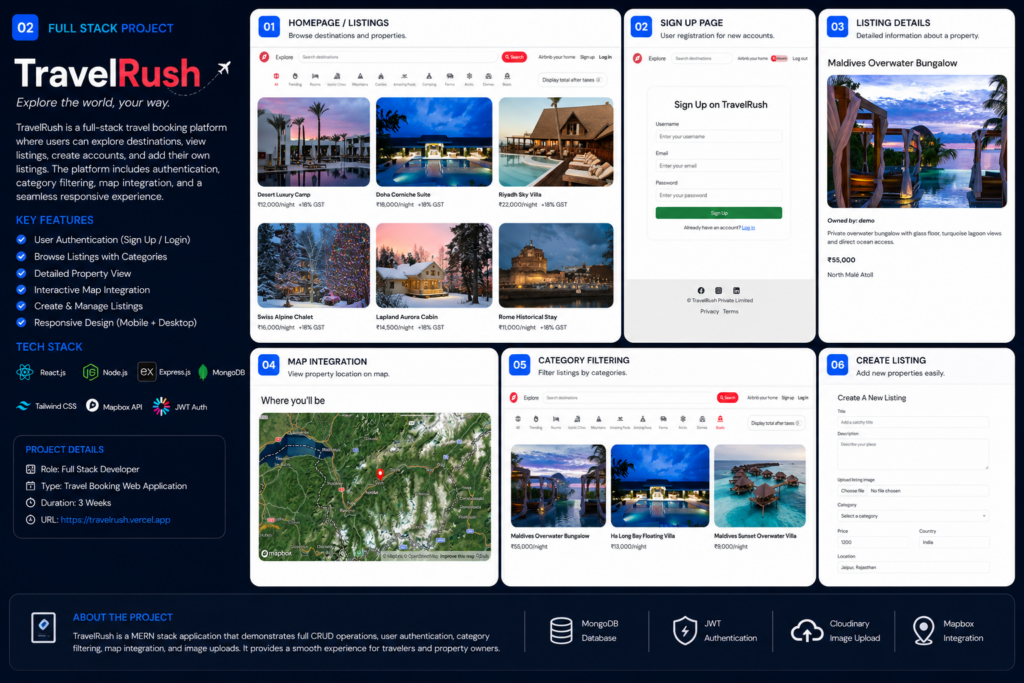
Task: Open the travelrush.vercel.app URL link
Action: tap(116, 520)
